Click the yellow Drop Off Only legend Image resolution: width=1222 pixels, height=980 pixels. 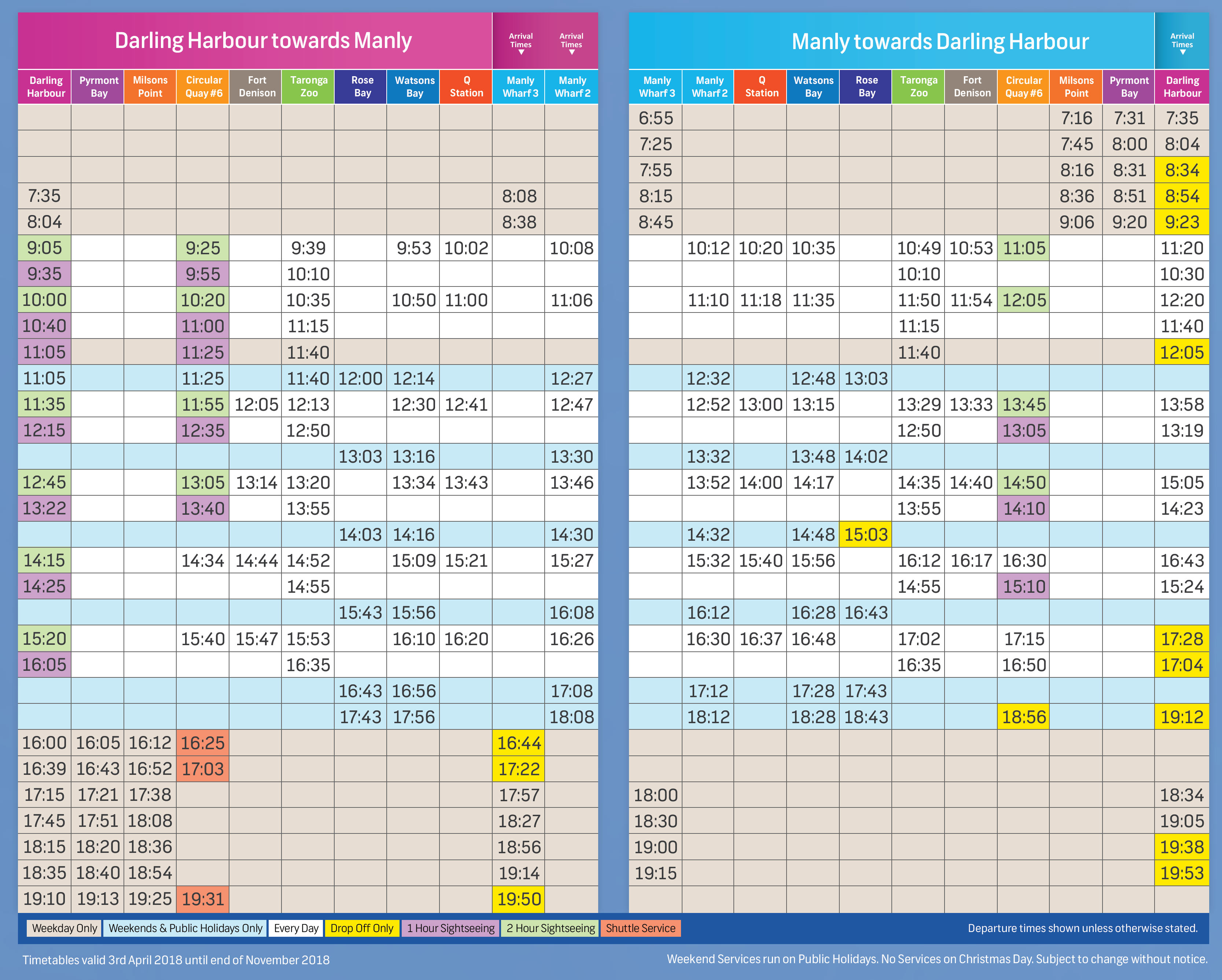[362, 928]
